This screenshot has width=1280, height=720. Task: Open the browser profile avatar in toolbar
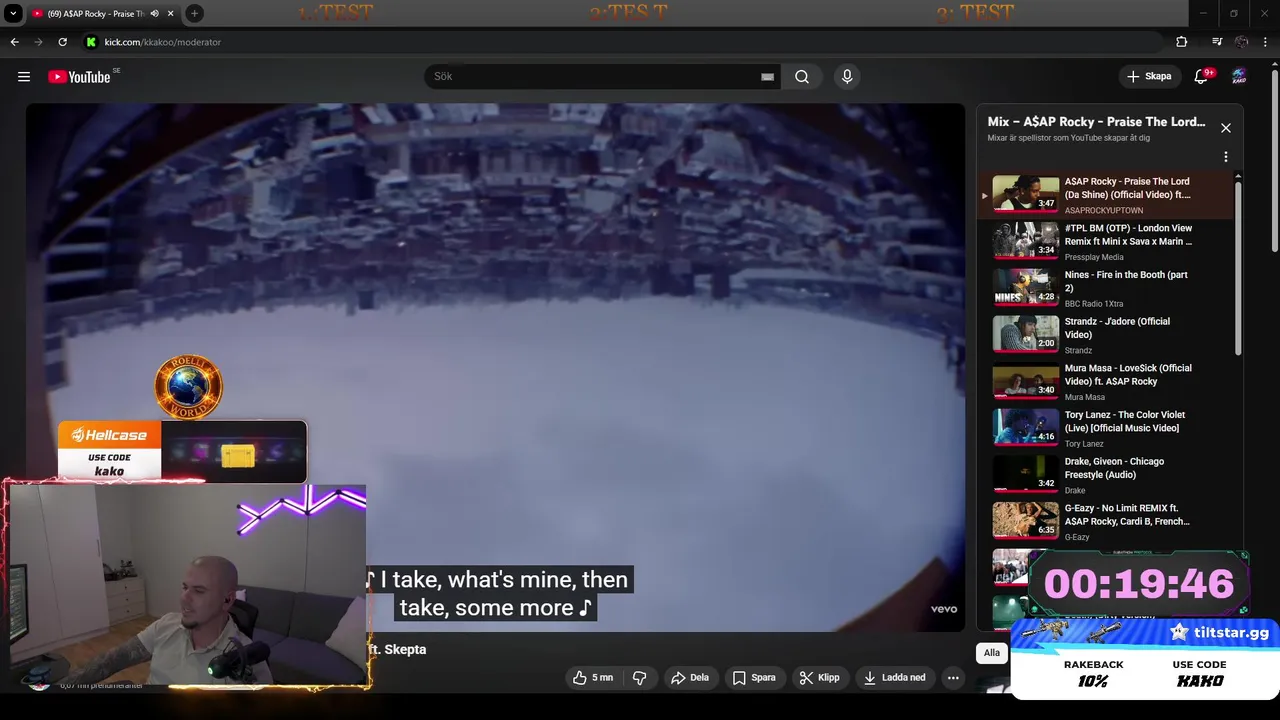(1241, 42)
